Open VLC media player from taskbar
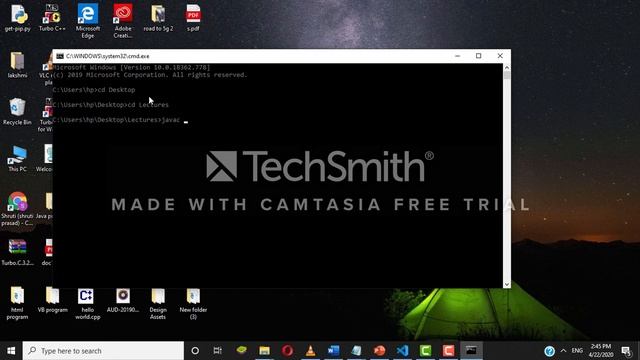 (x=310, y=351)
